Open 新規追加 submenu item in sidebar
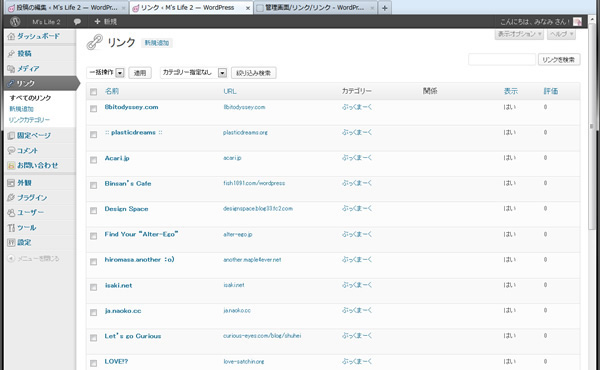Image resolution: width=600 pixels, height=370 pixels. pyautogui.click(x=21, y=109)
